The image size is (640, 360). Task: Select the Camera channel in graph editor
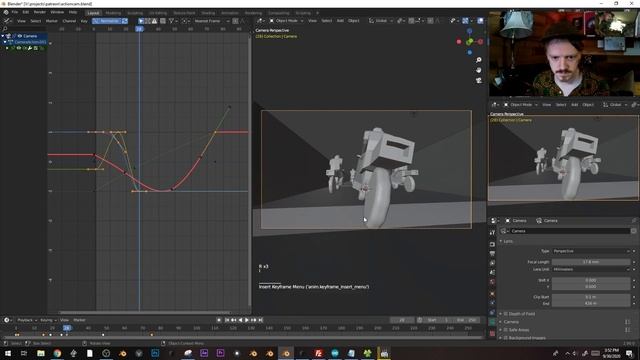click(30, 36)
